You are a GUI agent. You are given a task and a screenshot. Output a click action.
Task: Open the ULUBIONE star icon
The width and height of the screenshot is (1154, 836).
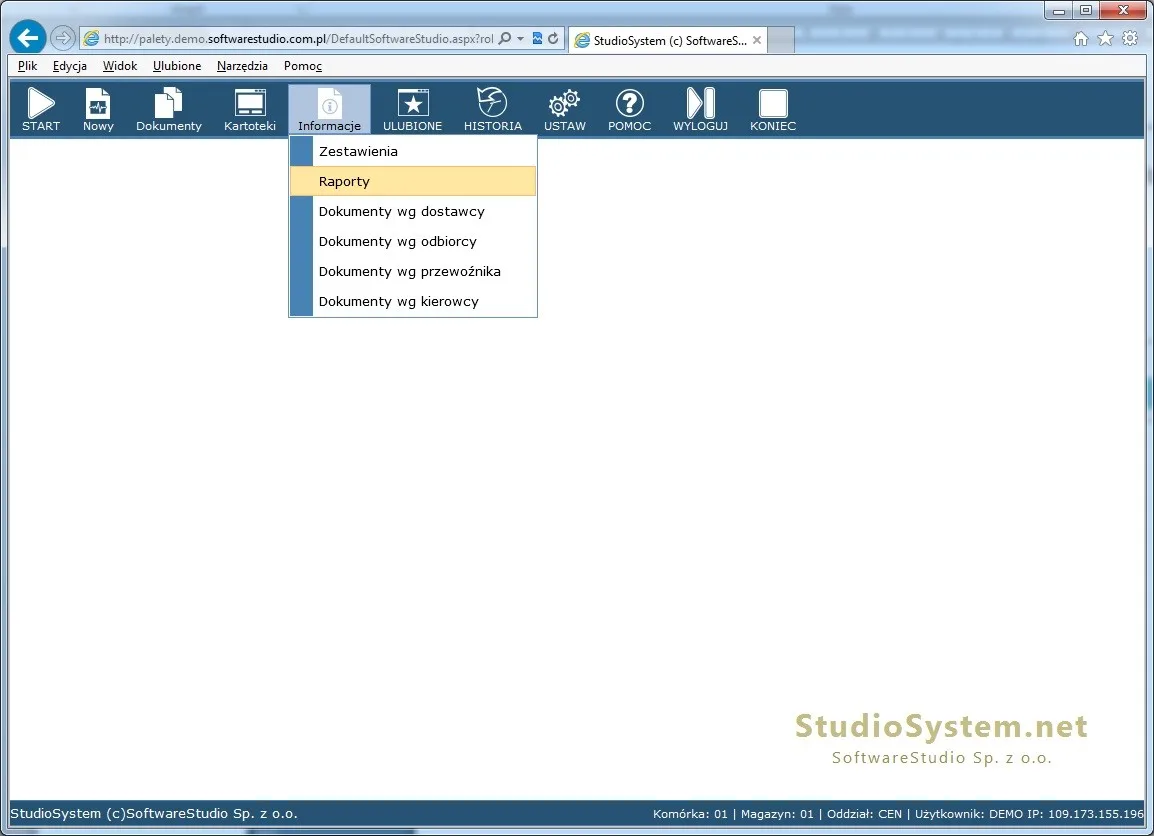(412, 109)
